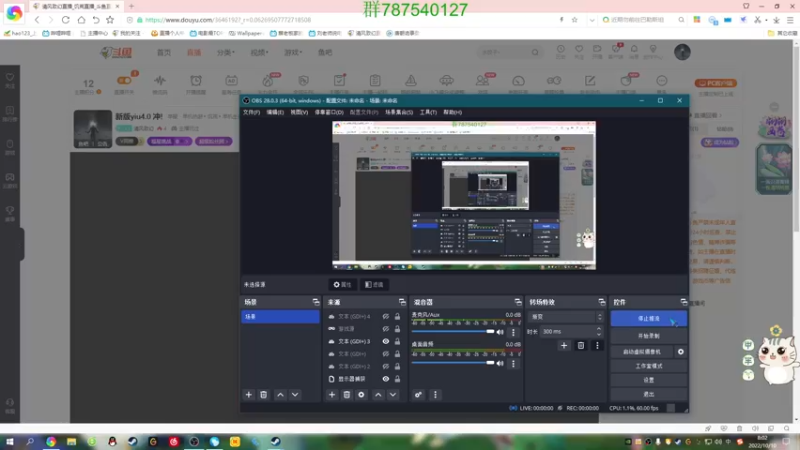
Task: Hide the 文本 (GDI+) 3 source
Action: (386, 341)
